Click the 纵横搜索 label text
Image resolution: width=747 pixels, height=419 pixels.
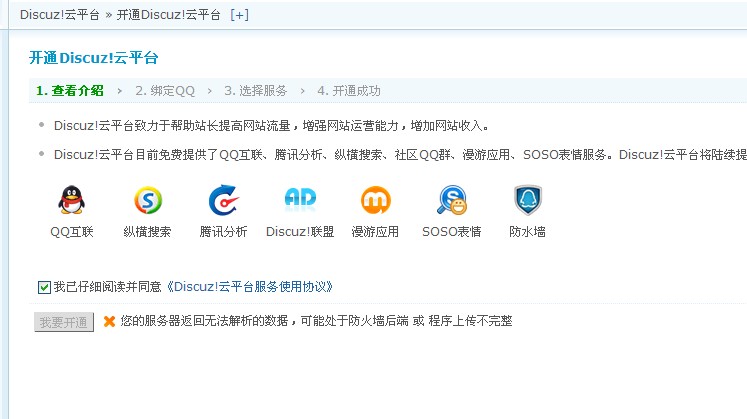click(x=147, y=232)
